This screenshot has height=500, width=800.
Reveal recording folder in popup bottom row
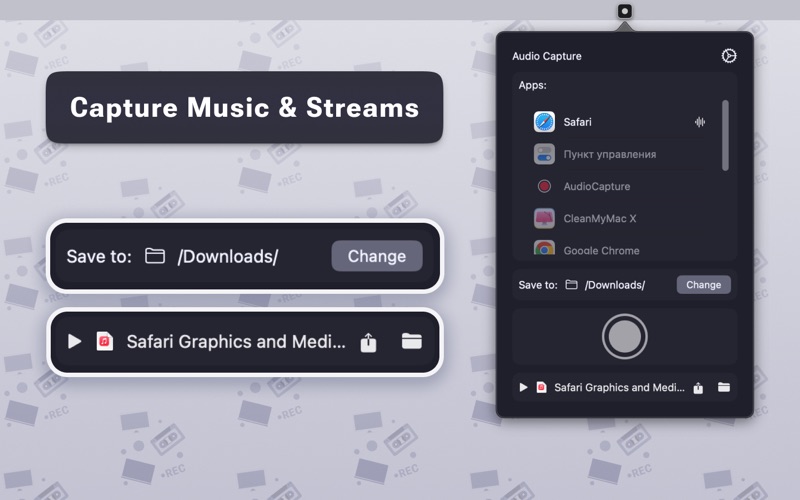[x=724, y=387]
